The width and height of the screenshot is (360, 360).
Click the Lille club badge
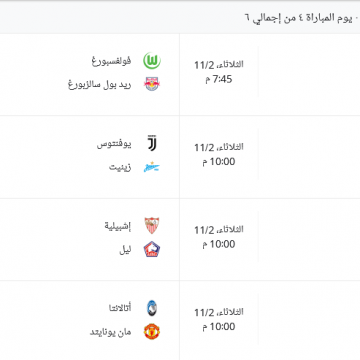click(152, 249)
